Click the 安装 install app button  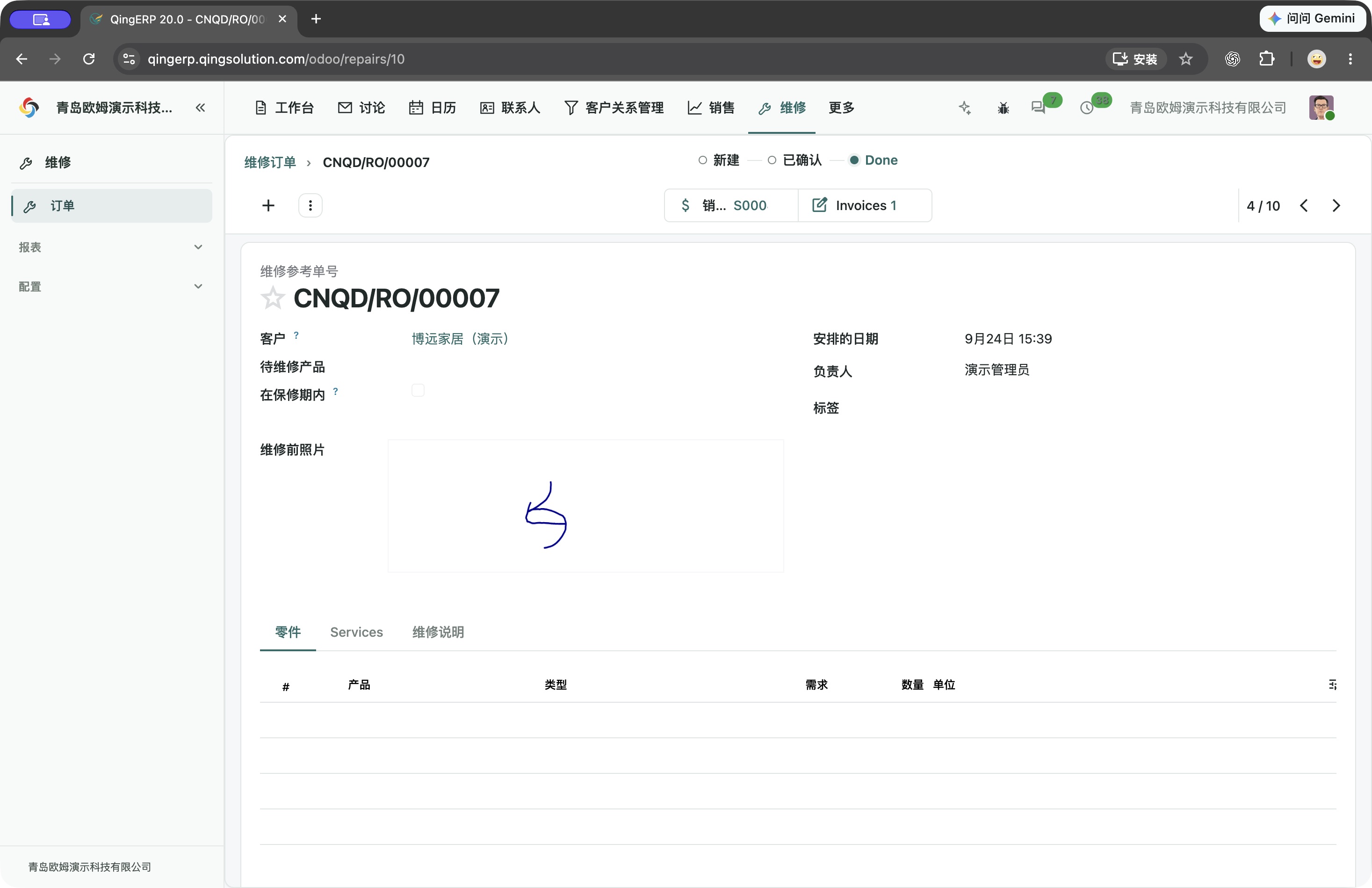coord(1135,59)
